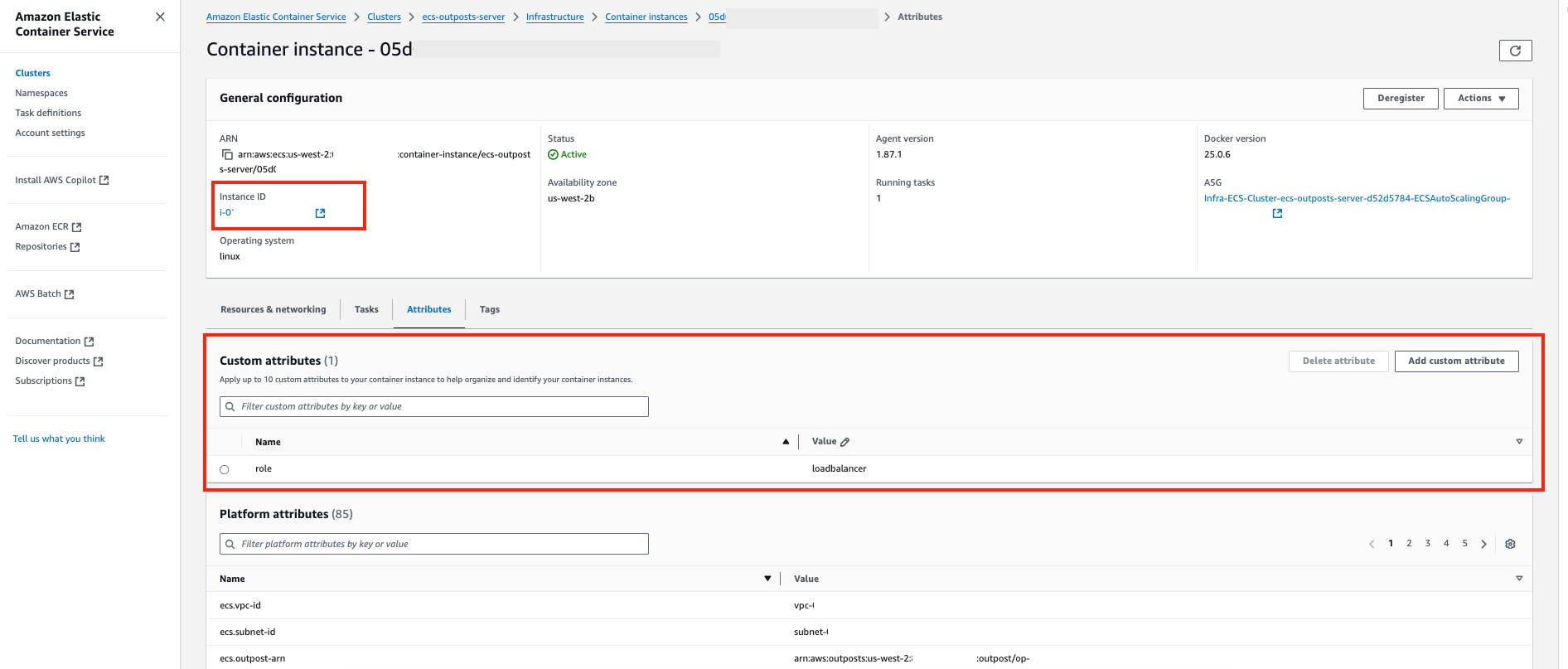Focus the platform attributes filter field
Viewport: 1568px width, 669px height.
[x=434, y=544]
